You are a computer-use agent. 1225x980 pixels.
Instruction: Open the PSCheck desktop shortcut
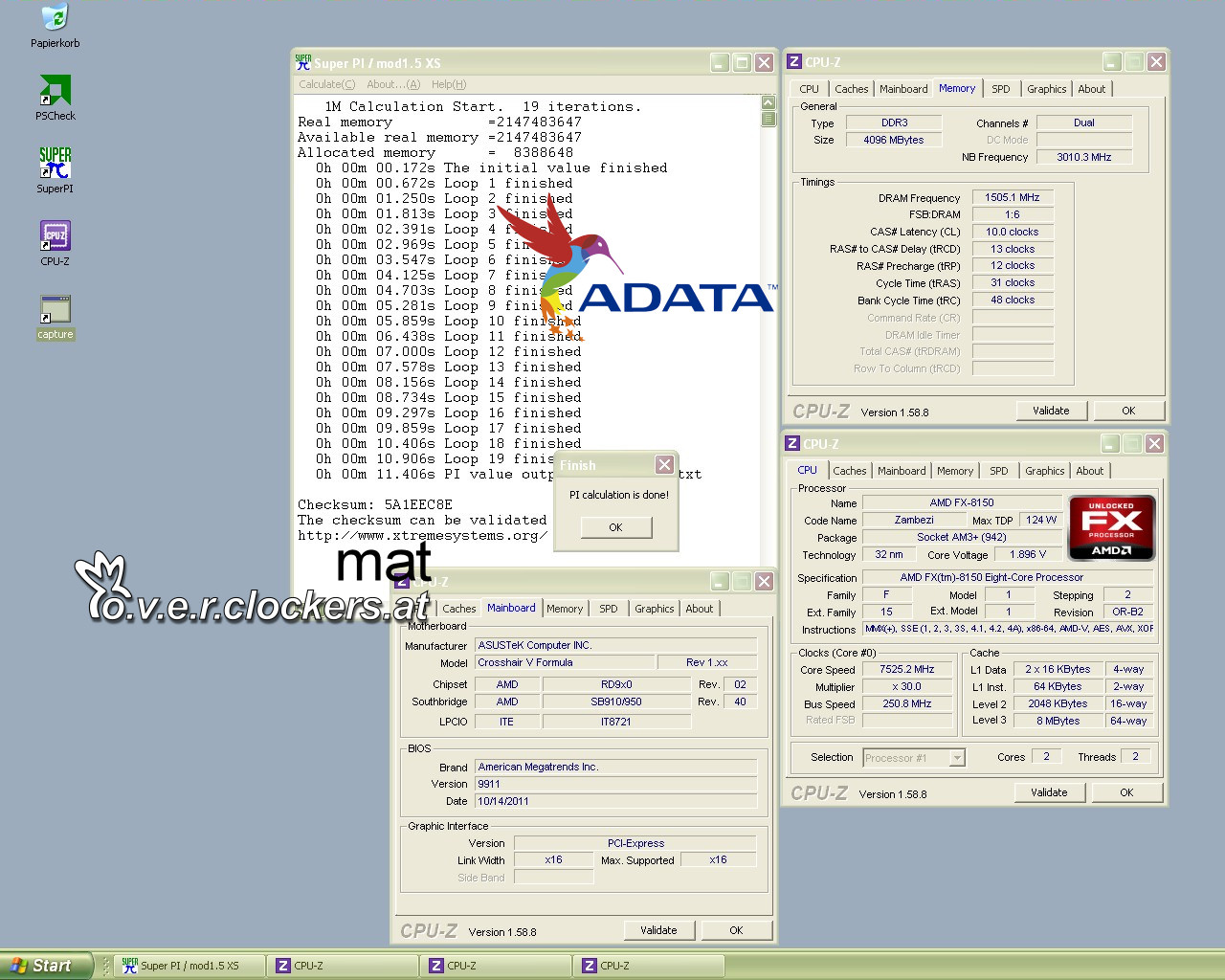pos(55,99)
